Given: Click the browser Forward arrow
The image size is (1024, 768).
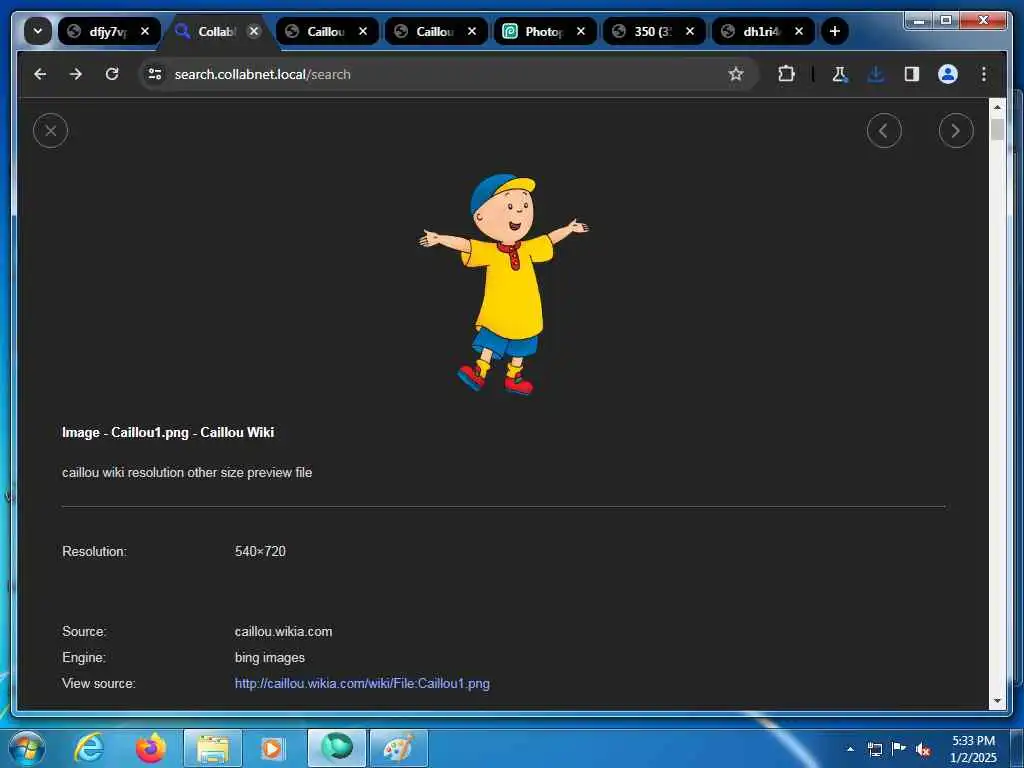Looking at the screenshot, I should click(x=76, y=74).
